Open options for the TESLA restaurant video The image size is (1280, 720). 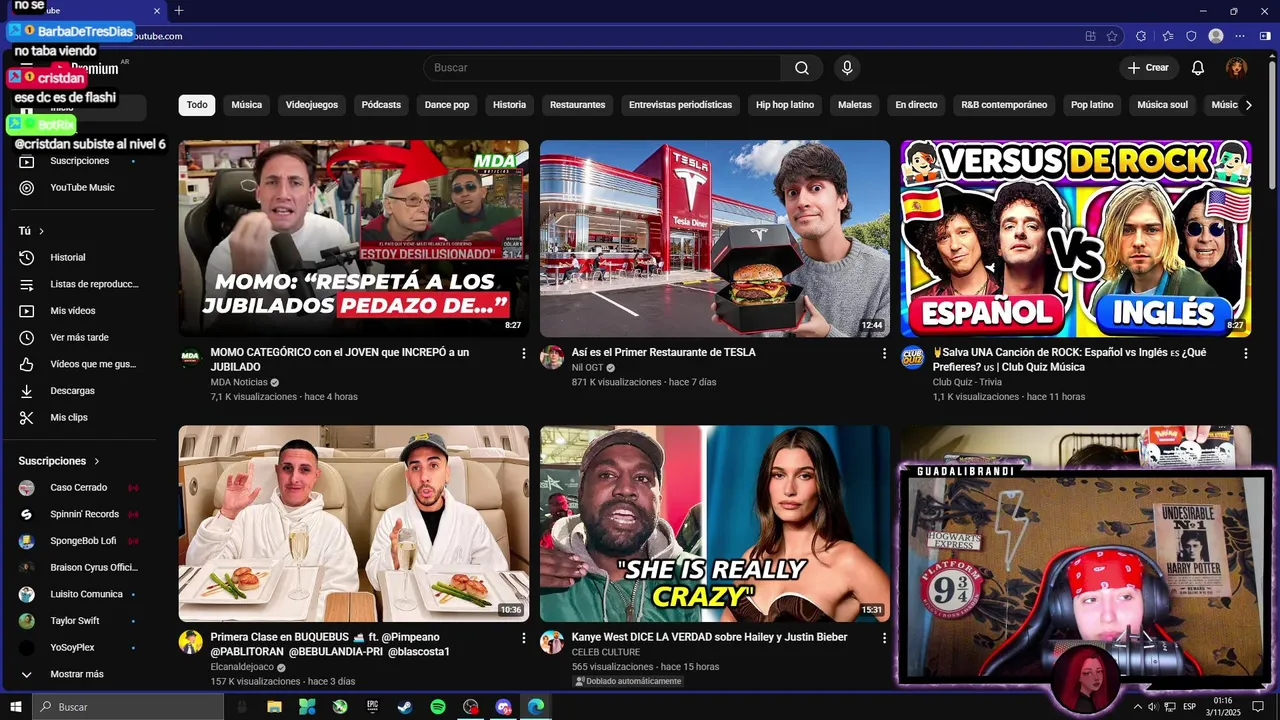pyautogui.click(x=884, y=353)
